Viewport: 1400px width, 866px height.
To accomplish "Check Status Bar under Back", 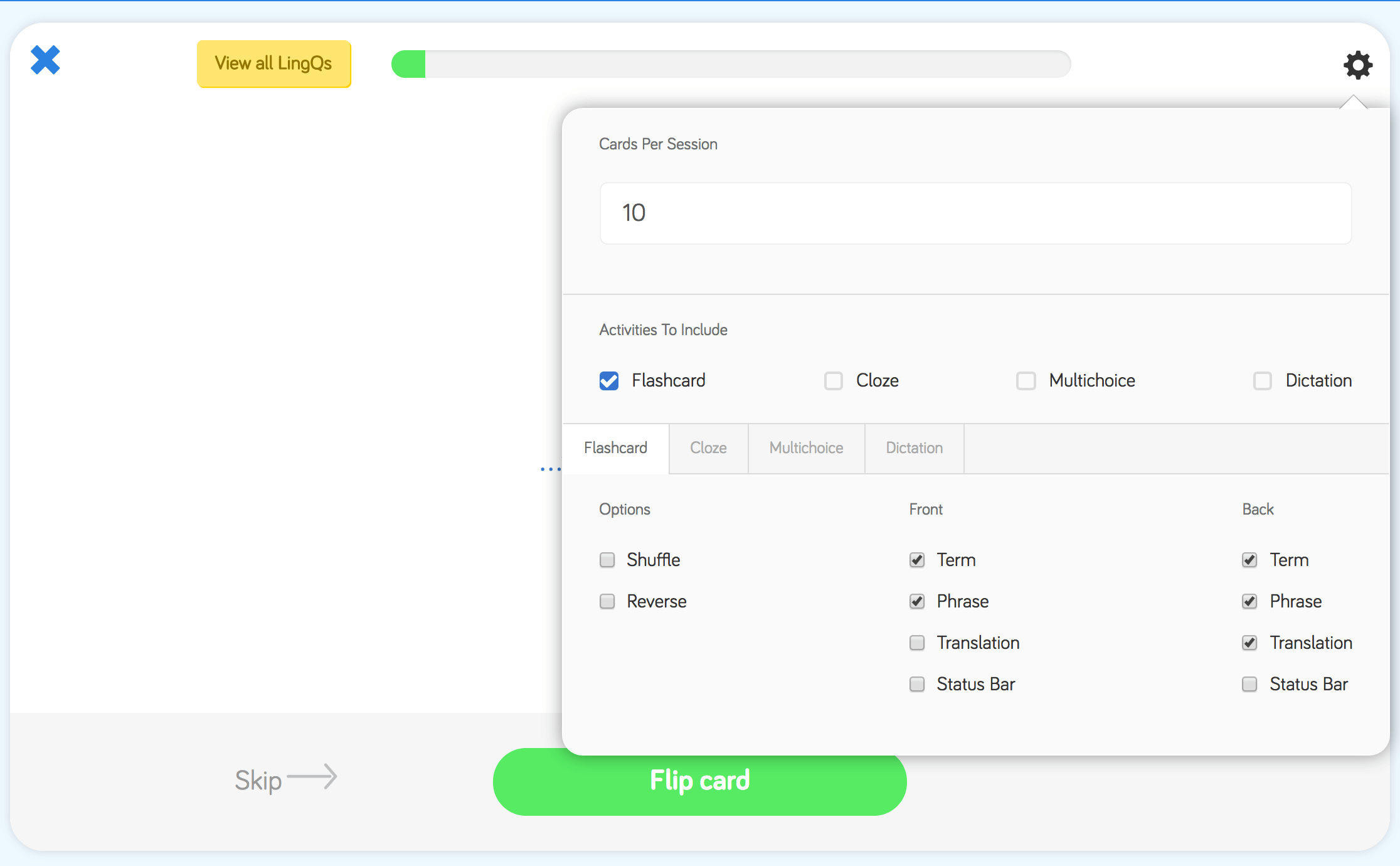I will (x=1249, y=684).
